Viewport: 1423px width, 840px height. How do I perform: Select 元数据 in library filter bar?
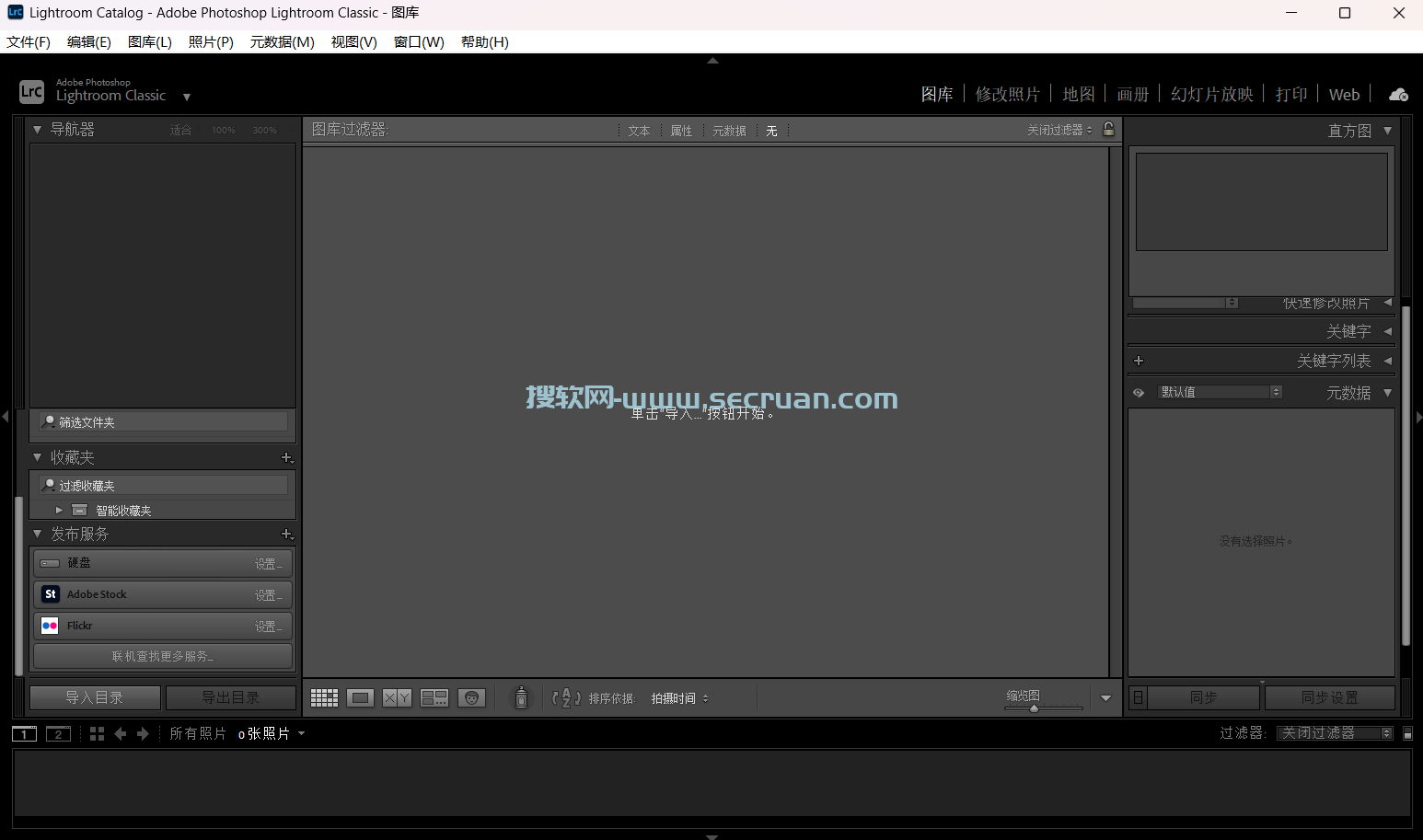[729, 131]
